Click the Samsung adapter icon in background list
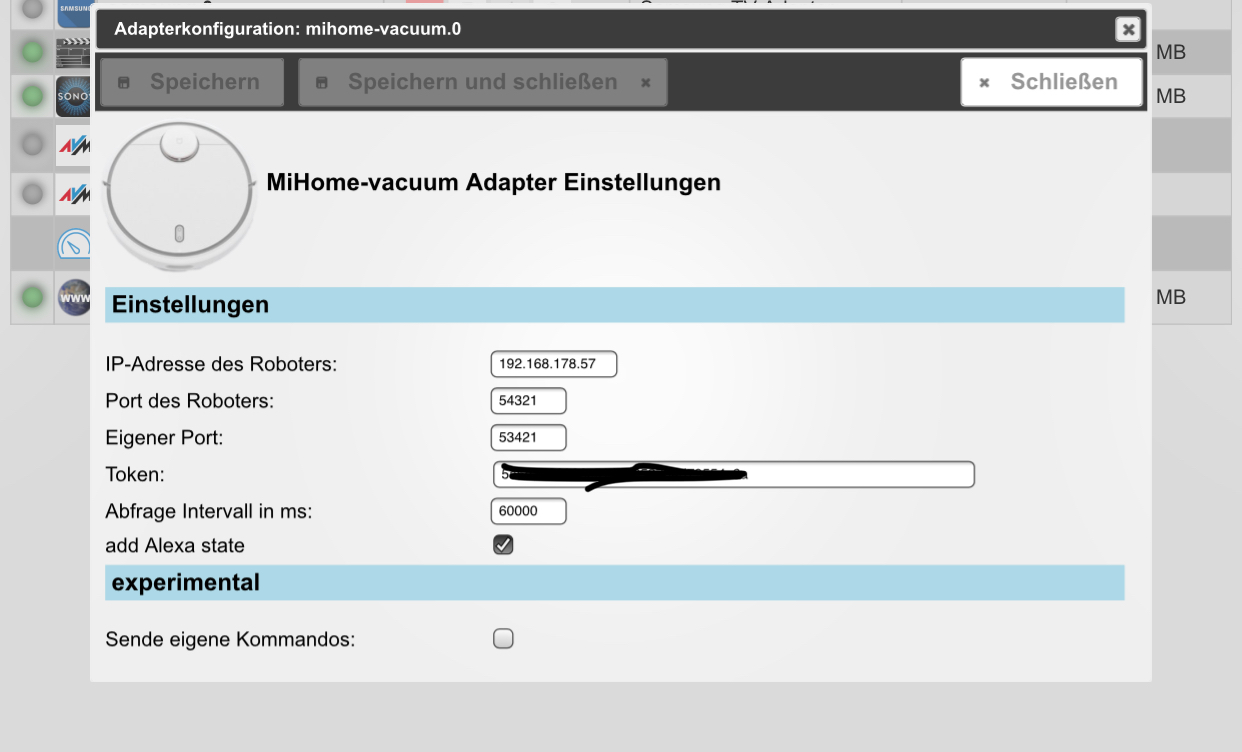 click(73, 12)
